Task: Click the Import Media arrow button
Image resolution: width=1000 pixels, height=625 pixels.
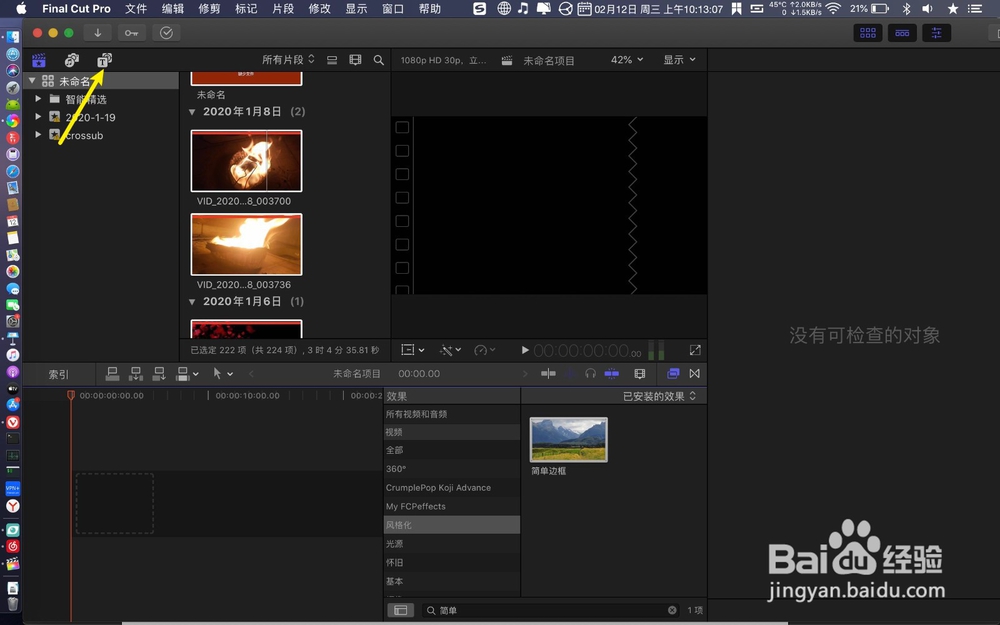Action: point(98,33)
